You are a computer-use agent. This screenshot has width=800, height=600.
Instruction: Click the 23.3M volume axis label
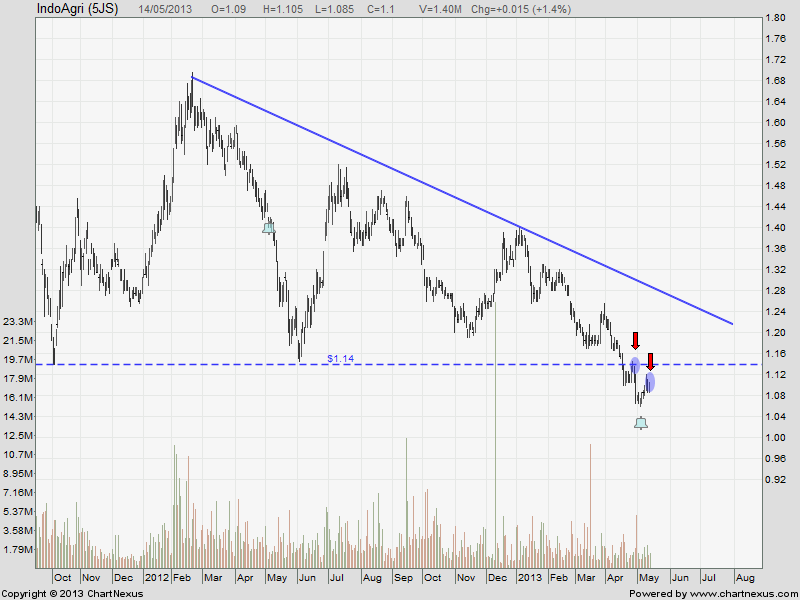pos(20,322)
